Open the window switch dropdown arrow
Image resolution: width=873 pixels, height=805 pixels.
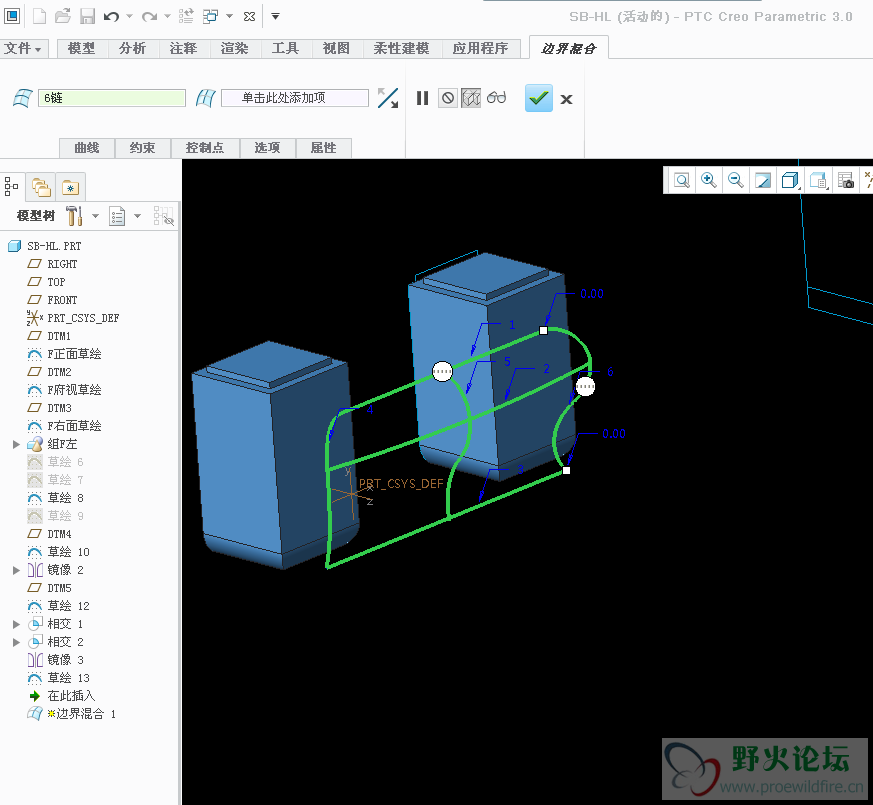[229, 16]
